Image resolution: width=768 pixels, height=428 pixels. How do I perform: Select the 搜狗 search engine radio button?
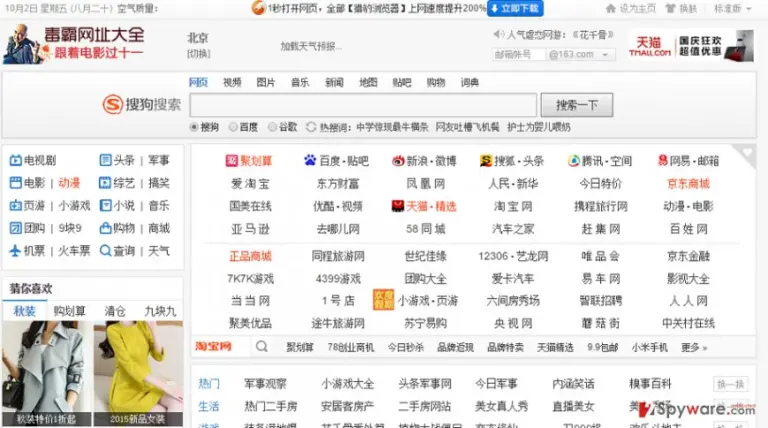click(x=194, y=127)
